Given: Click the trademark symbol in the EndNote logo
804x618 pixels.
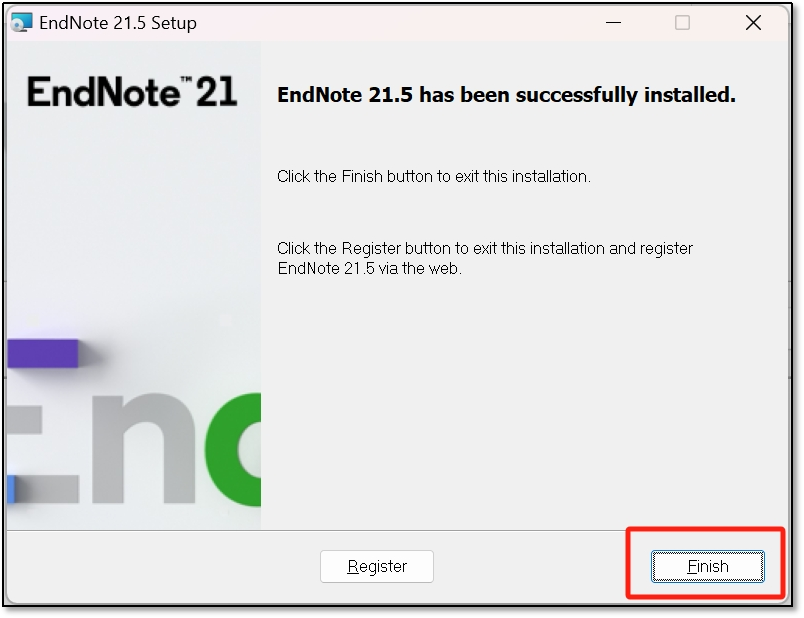Looking at the screenshot, I should point(187,80).
